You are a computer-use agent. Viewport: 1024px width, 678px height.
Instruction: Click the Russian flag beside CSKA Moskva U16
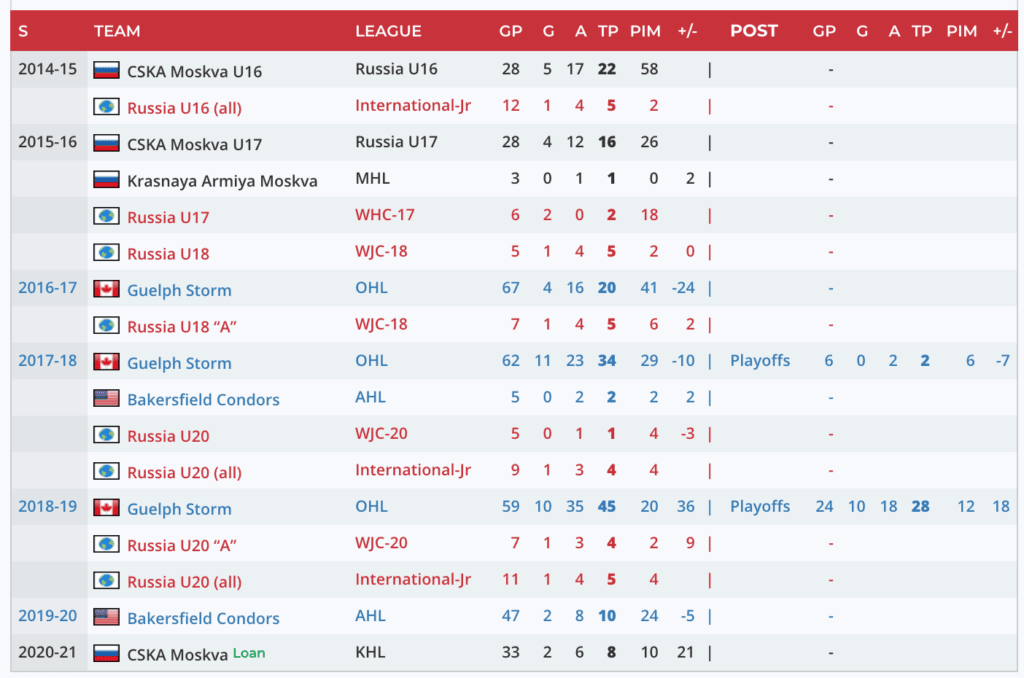click(x=106, y=71)
